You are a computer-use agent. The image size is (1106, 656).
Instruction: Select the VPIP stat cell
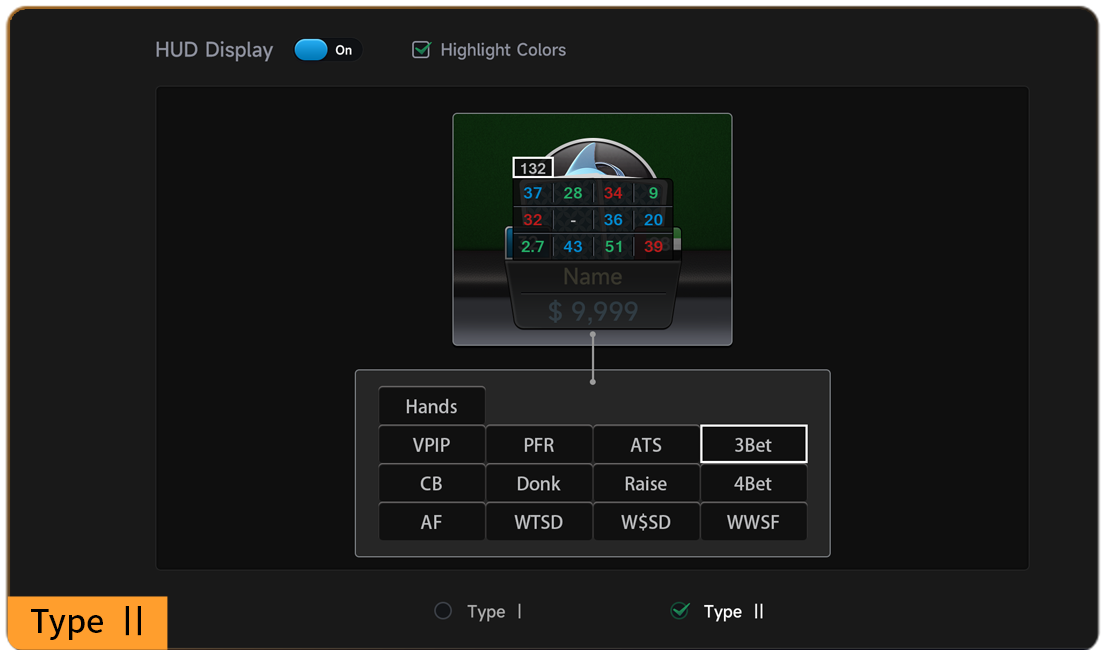431,445
